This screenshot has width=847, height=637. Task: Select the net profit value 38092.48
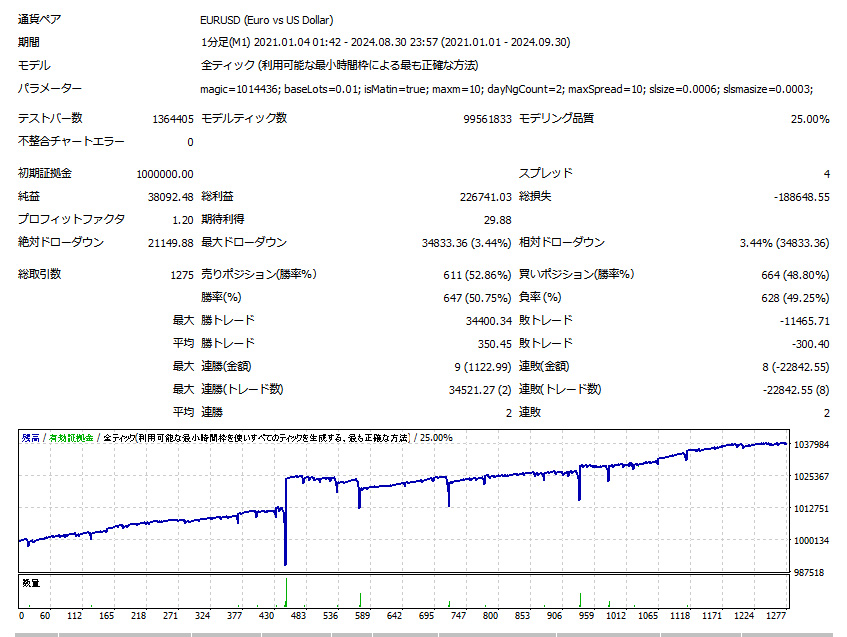pyautogui.click(x=171, y=197)
